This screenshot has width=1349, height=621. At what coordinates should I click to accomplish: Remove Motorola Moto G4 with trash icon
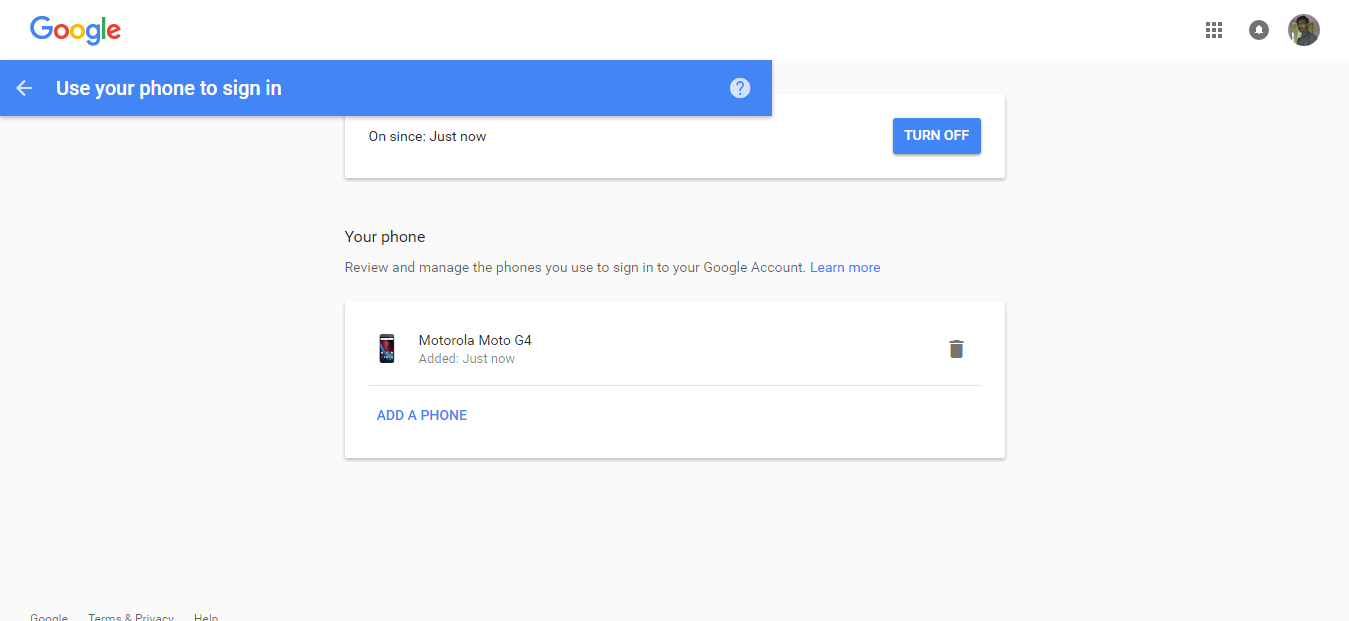pos(957,349)
